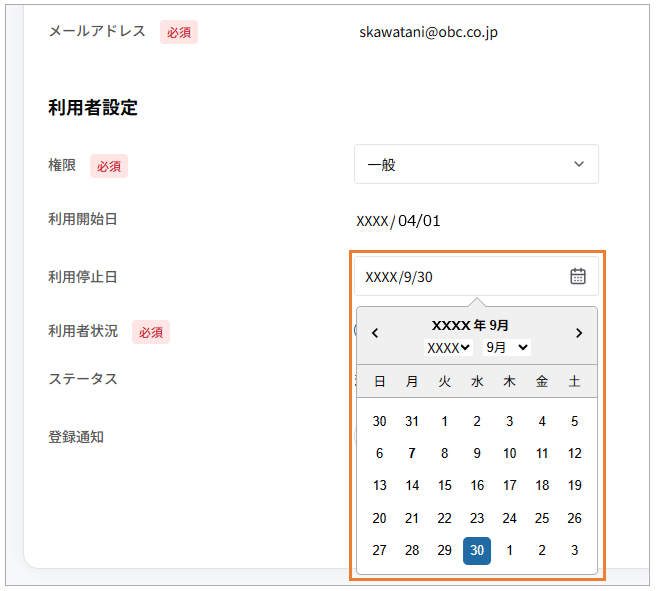Viewport: 656px width, 591px height.
Task: Select day 27 in the calendar
Action: coord(379,550)
